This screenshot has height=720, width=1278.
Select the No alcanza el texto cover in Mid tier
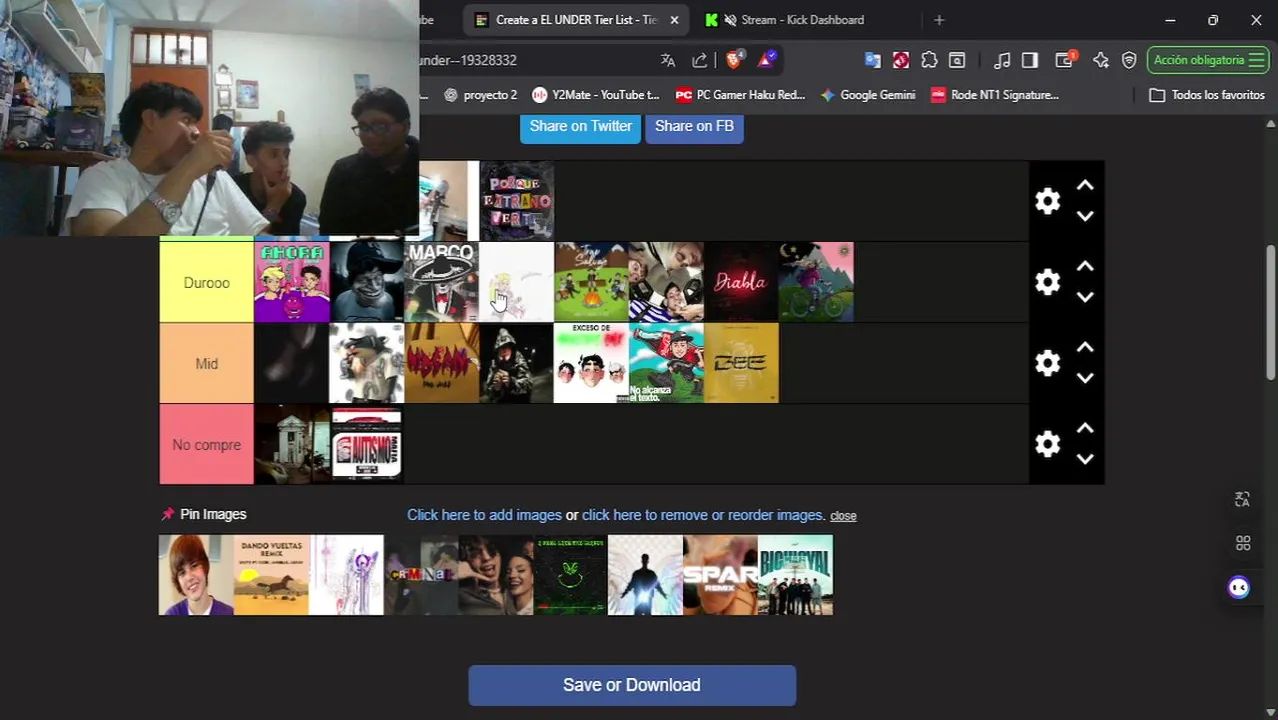[666, 363]
